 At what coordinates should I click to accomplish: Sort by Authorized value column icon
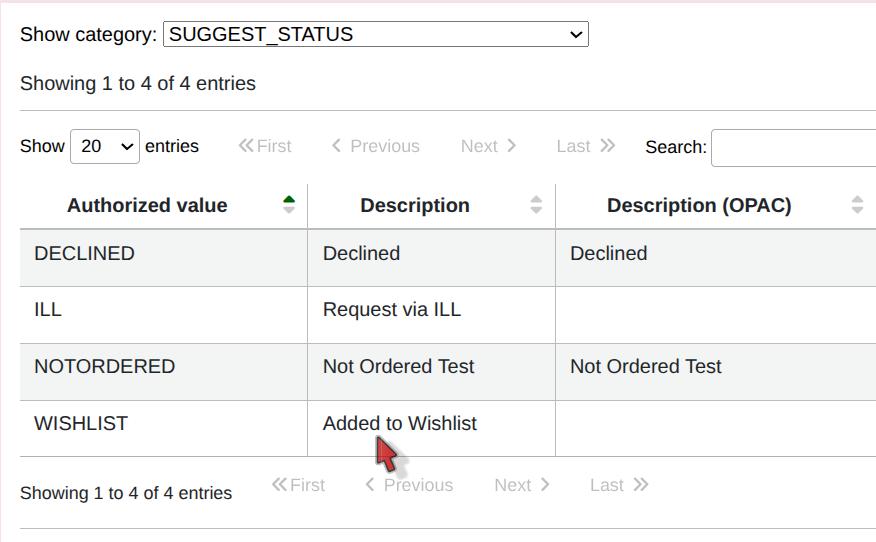(x=289, y=205)
